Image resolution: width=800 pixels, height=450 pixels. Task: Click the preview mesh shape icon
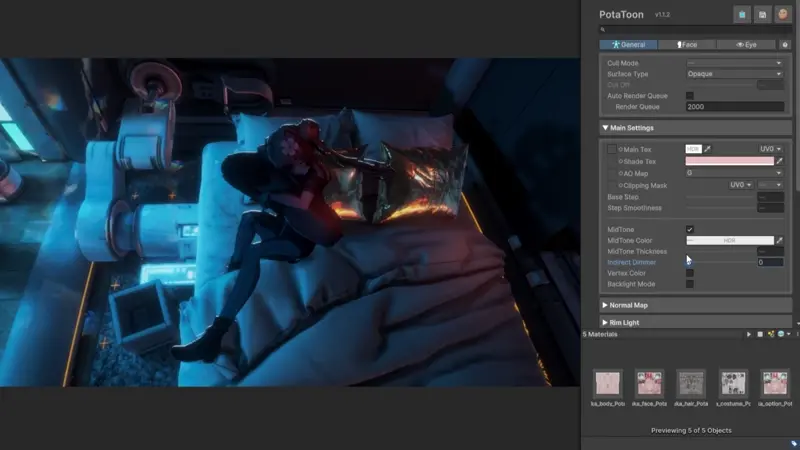760,334
